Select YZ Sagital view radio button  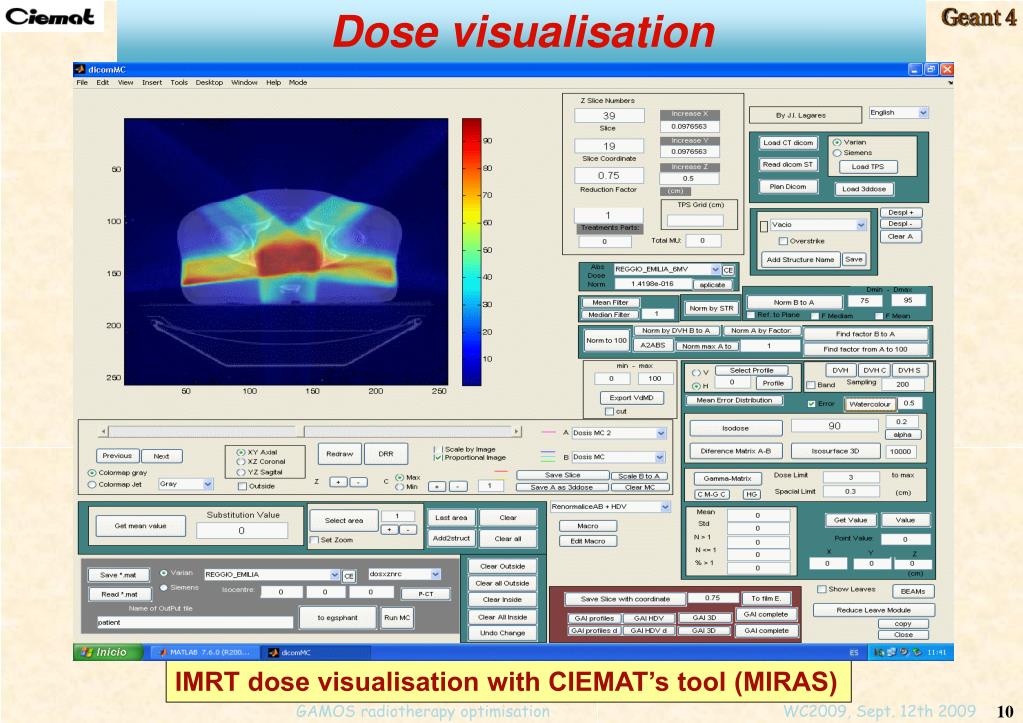tap(241, 472)
